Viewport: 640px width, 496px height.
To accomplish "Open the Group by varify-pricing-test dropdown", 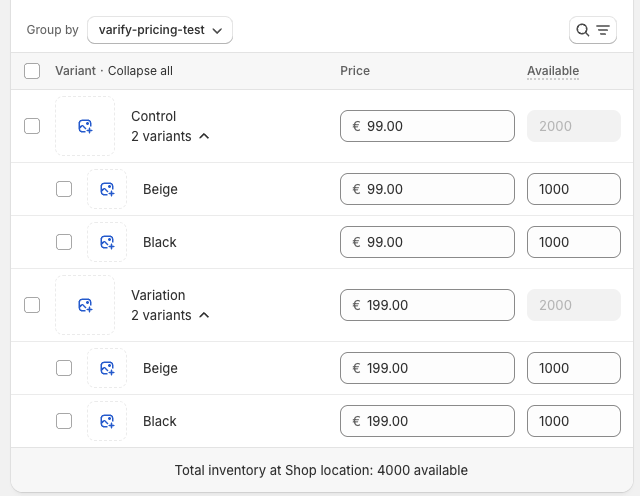I will pyautogui.click(x=160, y=30).
